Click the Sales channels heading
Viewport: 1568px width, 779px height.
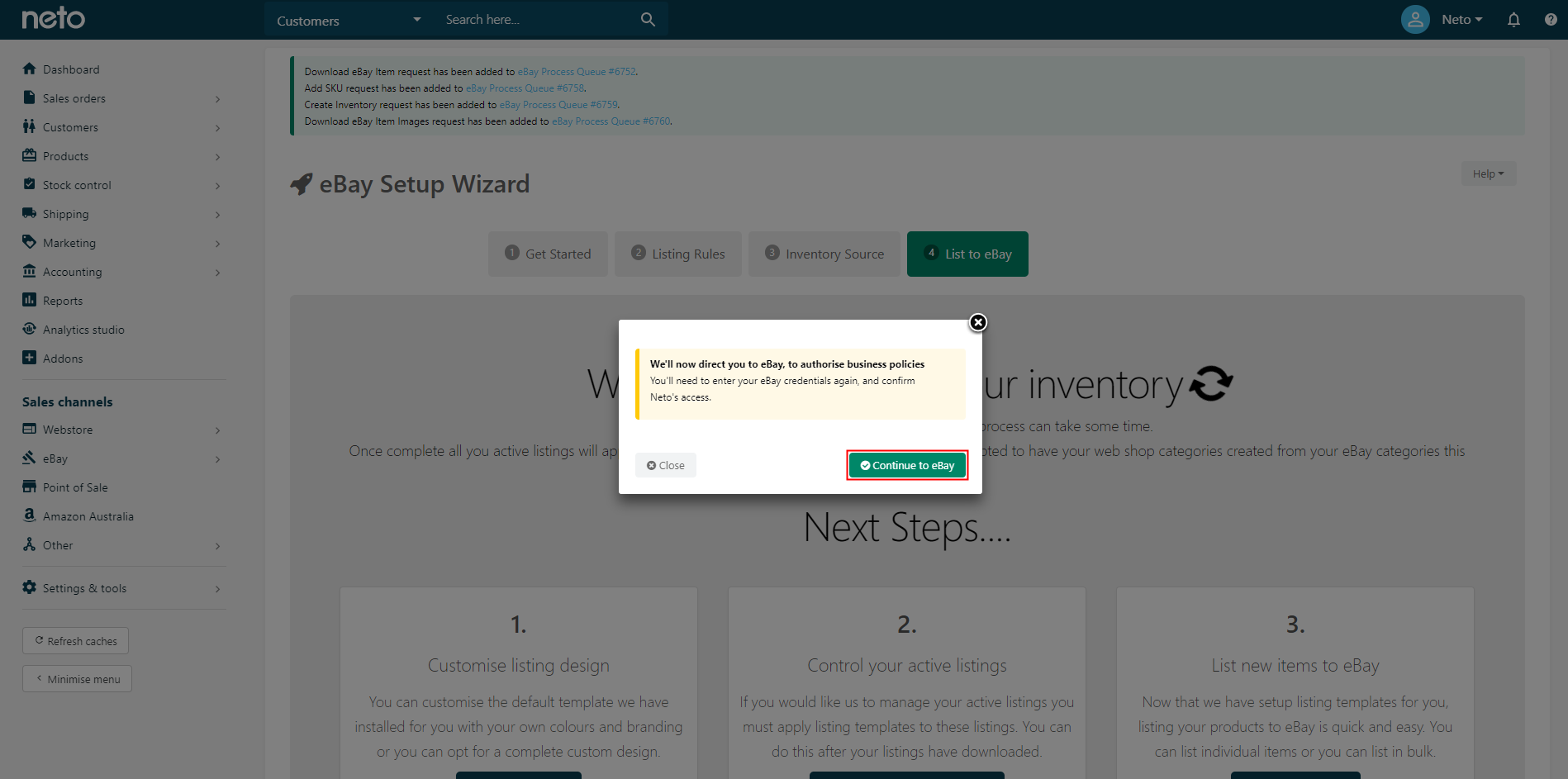tap(68, 401)
